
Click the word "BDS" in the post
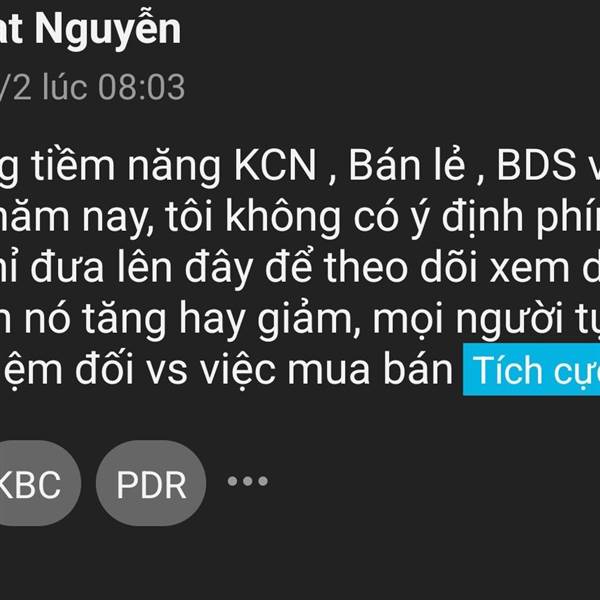536,166
